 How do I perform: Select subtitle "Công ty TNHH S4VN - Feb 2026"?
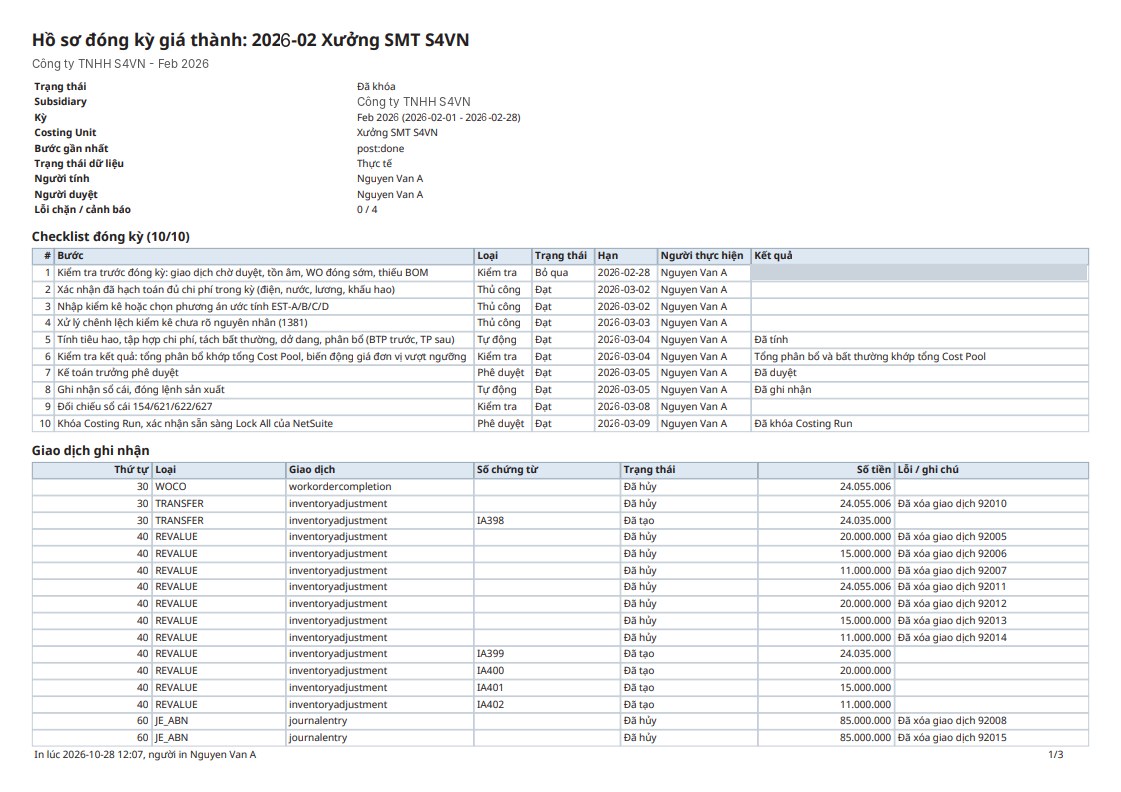point(120,64)
